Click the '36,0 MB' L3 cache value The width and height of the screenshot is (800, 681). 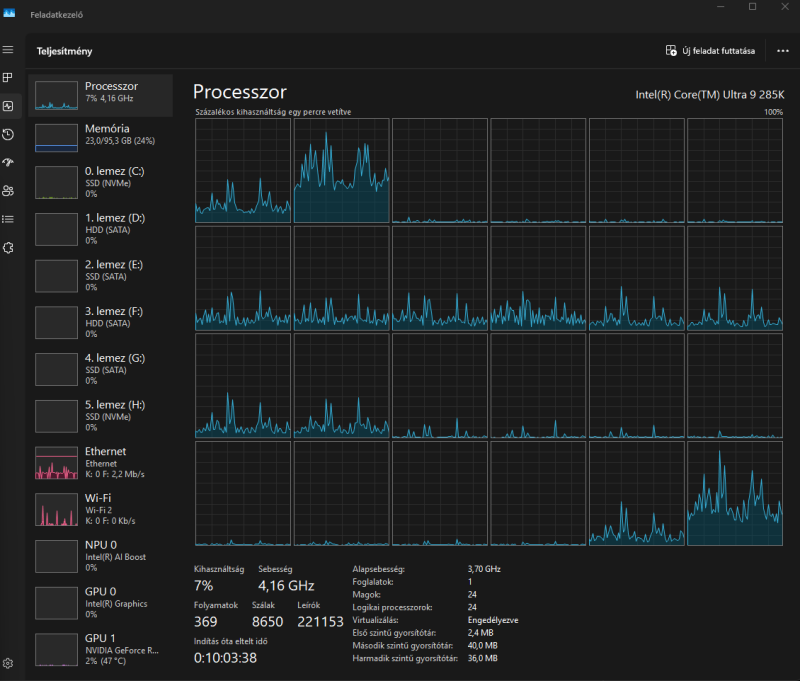483,659
